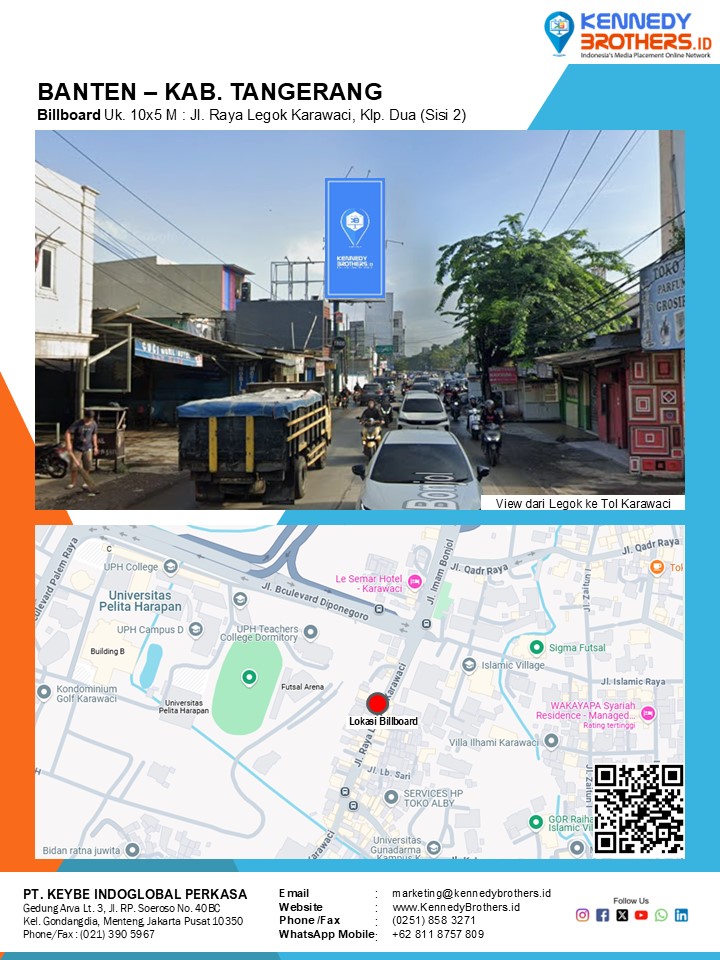Click the street view photo of Jl. Raya Legok

(359, 320)
